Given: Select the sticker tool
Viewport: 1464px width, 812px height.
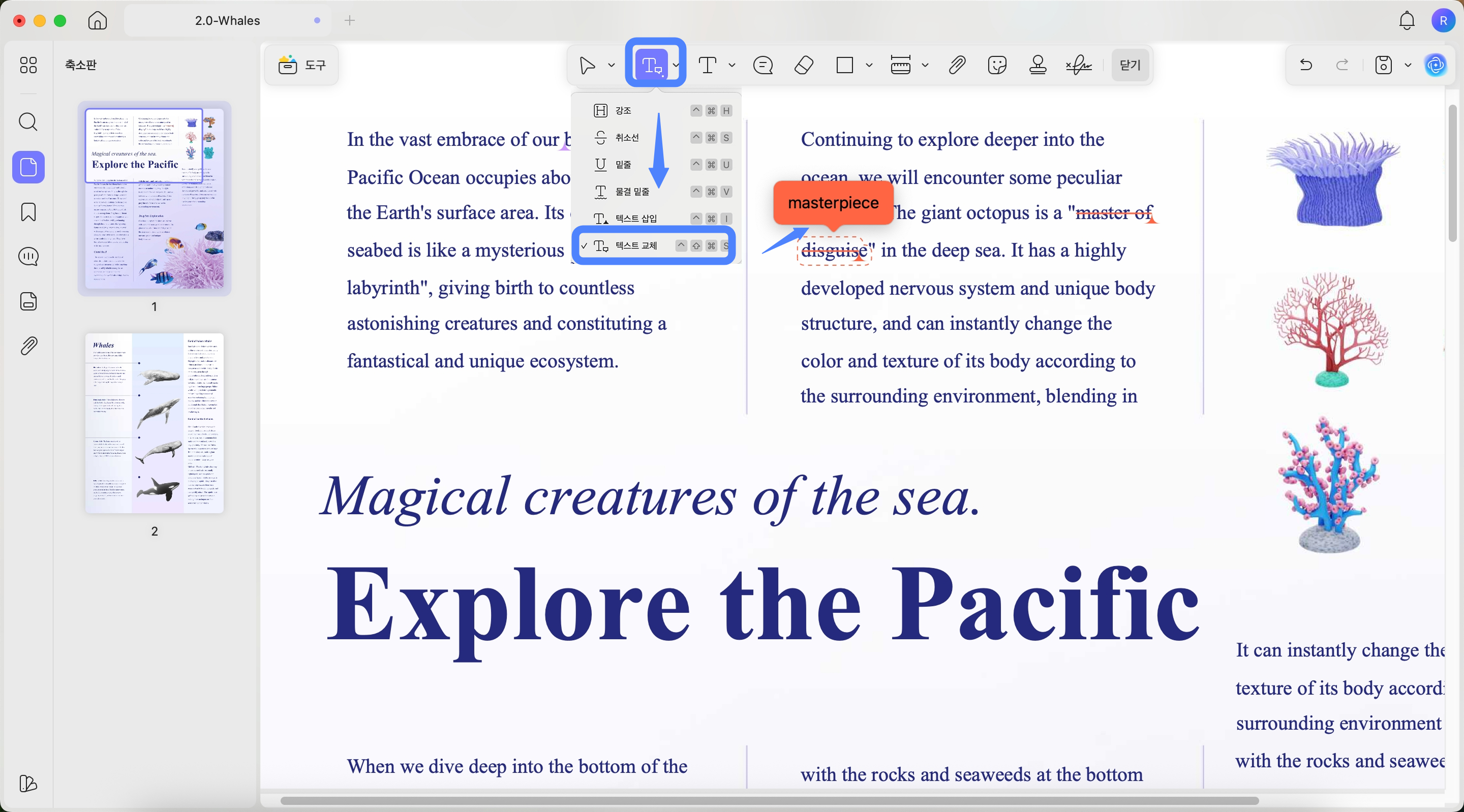Looking at the screenshot, I should 997,66.
